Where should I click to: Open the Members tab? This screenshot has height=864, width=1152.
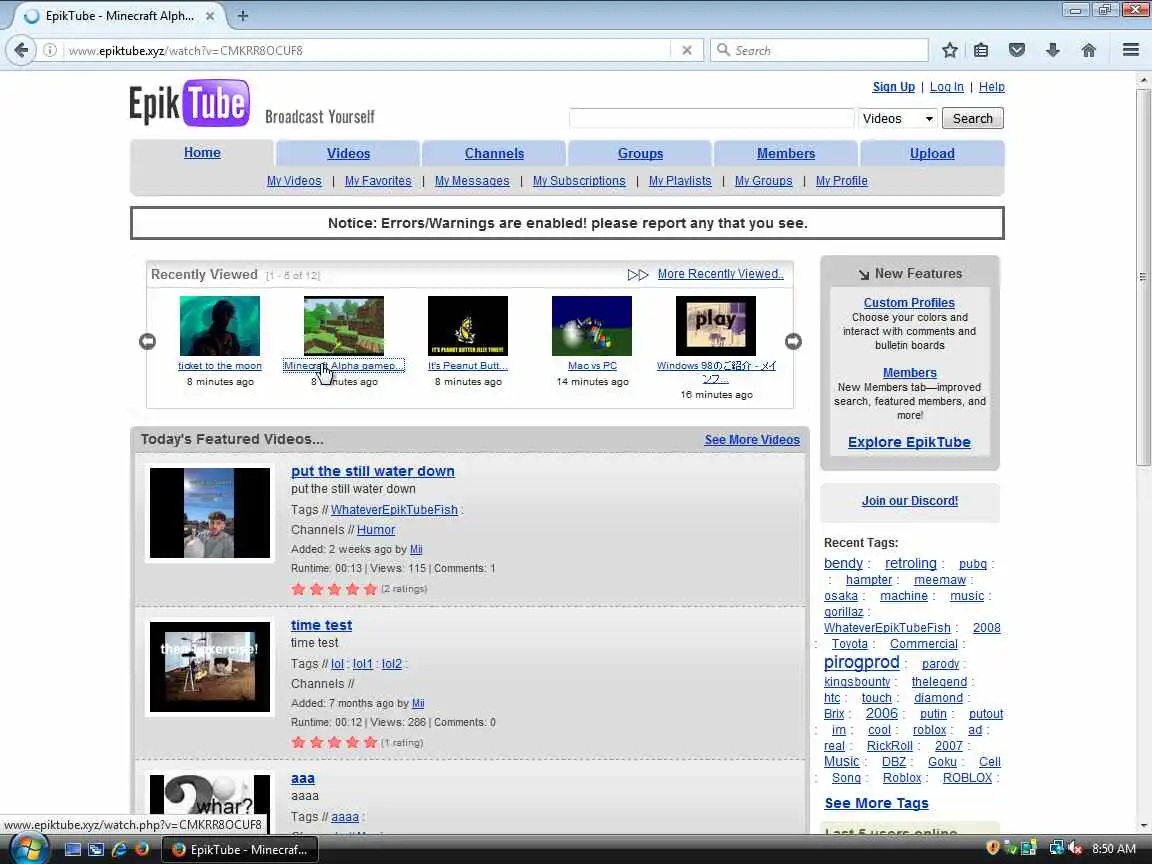786,154
